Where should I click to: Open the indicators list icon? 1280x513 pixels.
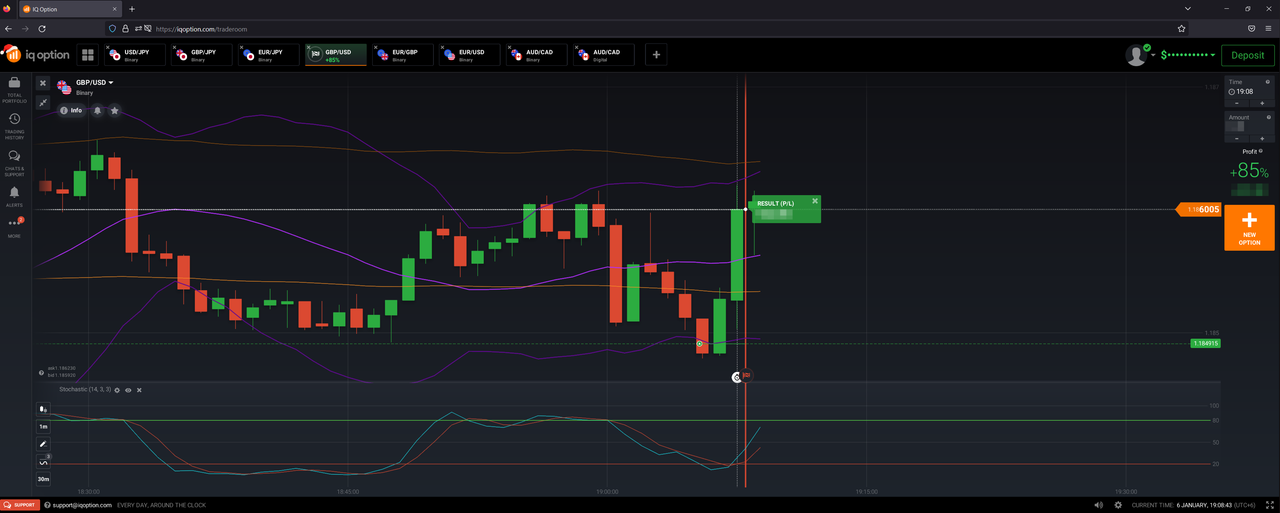tap(43, 462)
